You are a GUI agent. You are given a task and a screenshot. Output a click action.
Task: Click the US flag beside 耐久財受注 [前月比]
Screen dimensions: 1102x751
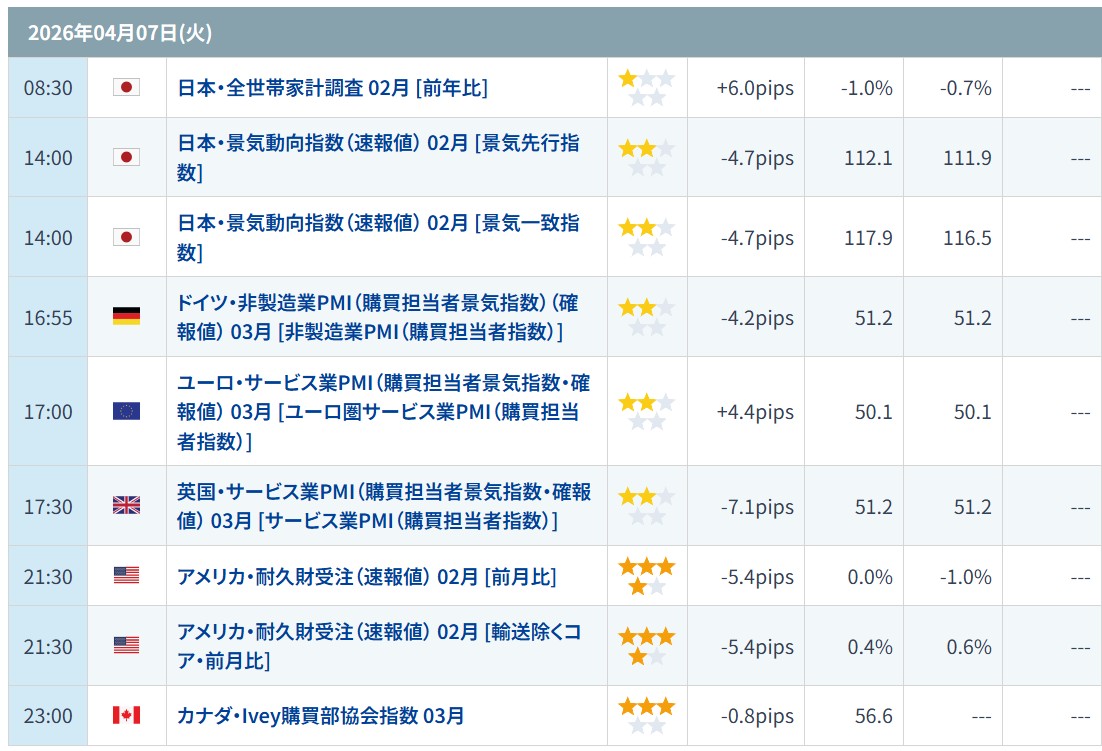click(x=126, y=576)
